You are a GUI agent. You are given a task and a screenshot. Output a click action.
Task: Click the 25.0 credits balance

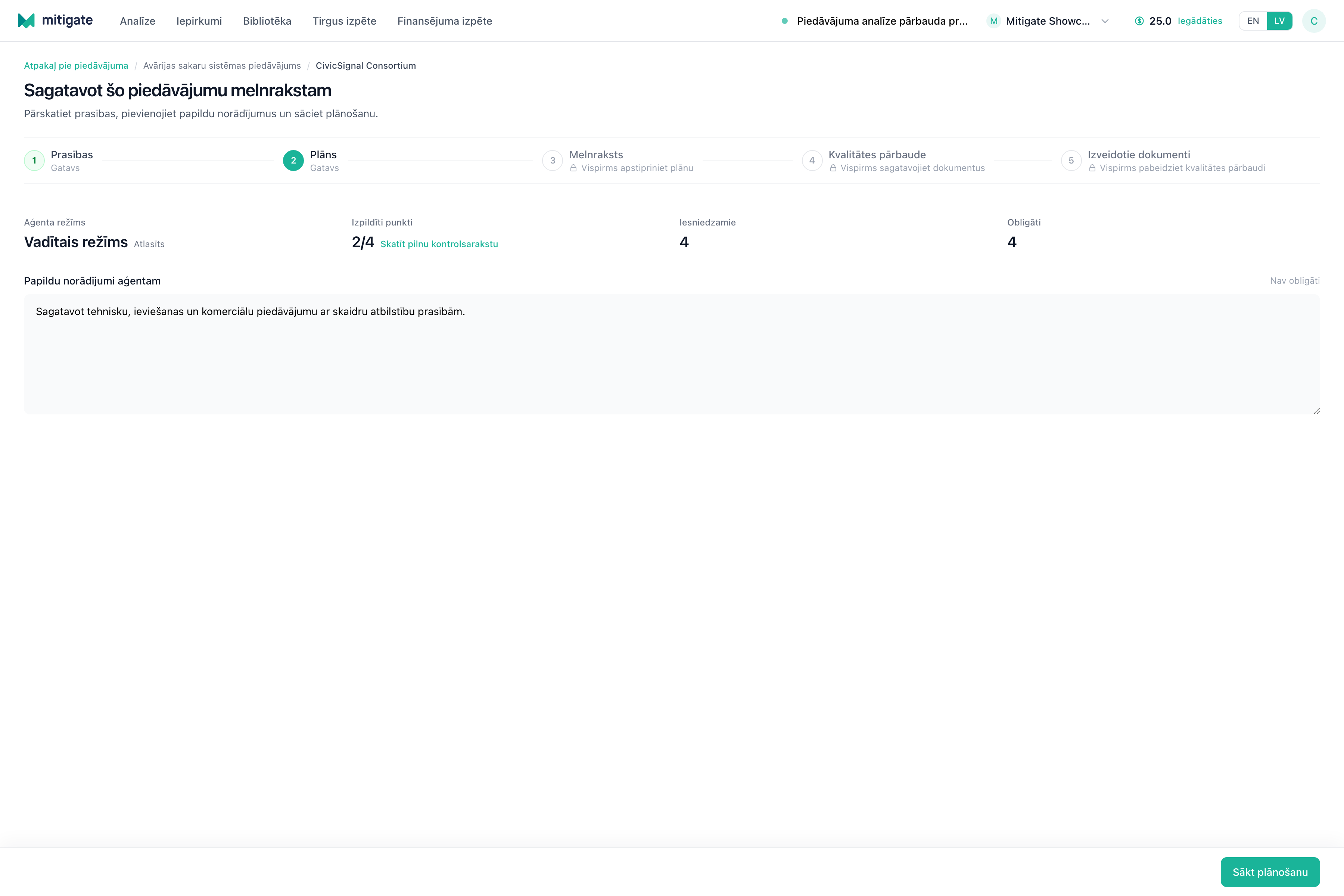tap(1160, 21)
